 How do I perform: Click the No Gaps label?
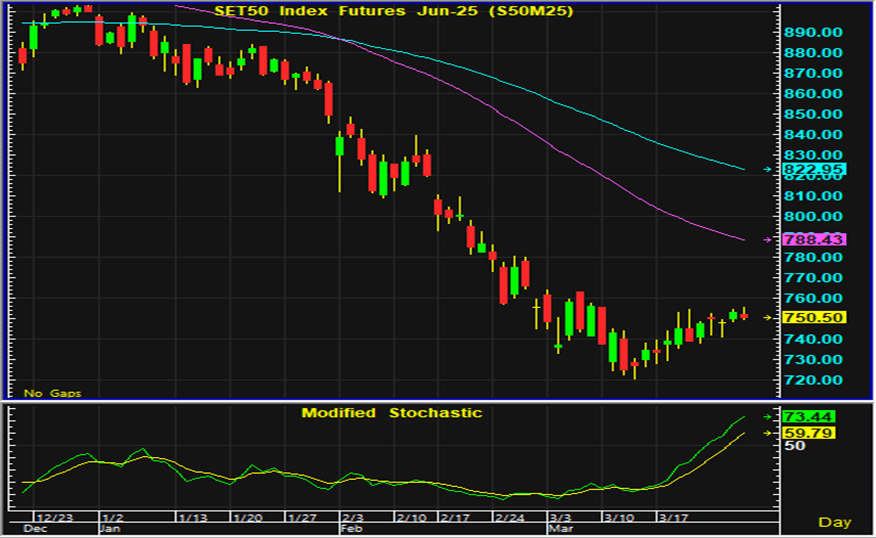pos(52,393)
